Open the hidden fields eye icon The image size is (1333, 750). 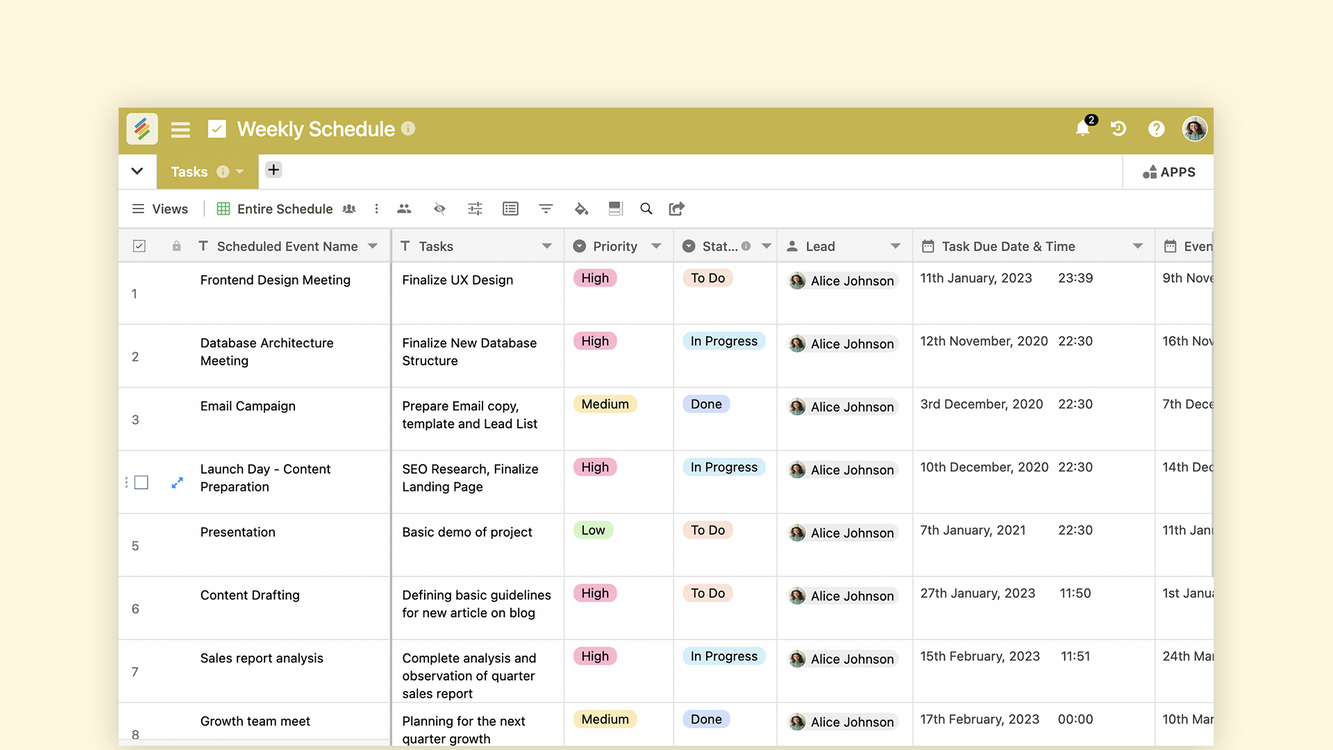point(439,209)
